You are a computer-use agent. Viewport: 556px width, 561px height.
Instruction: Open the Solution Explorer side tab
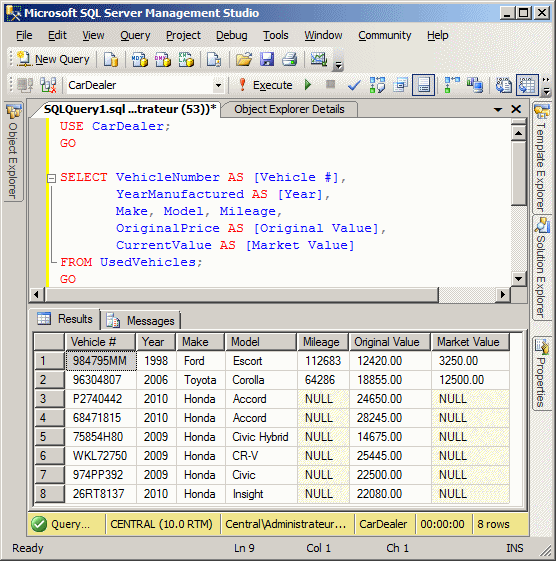tap(542, 267)
